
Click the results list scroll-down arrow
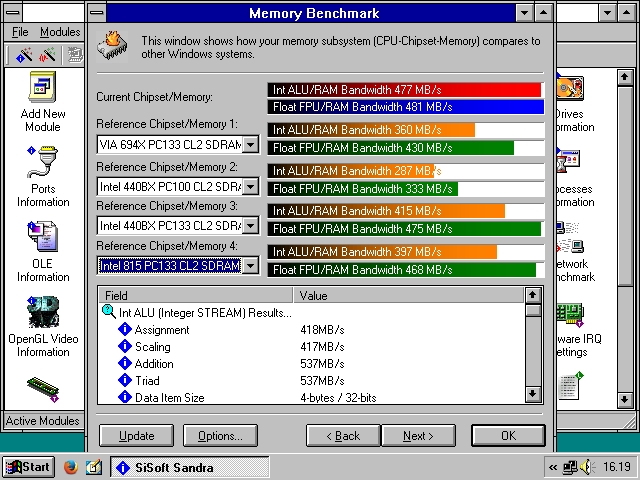pyautogui.click(x=533, y=394)
